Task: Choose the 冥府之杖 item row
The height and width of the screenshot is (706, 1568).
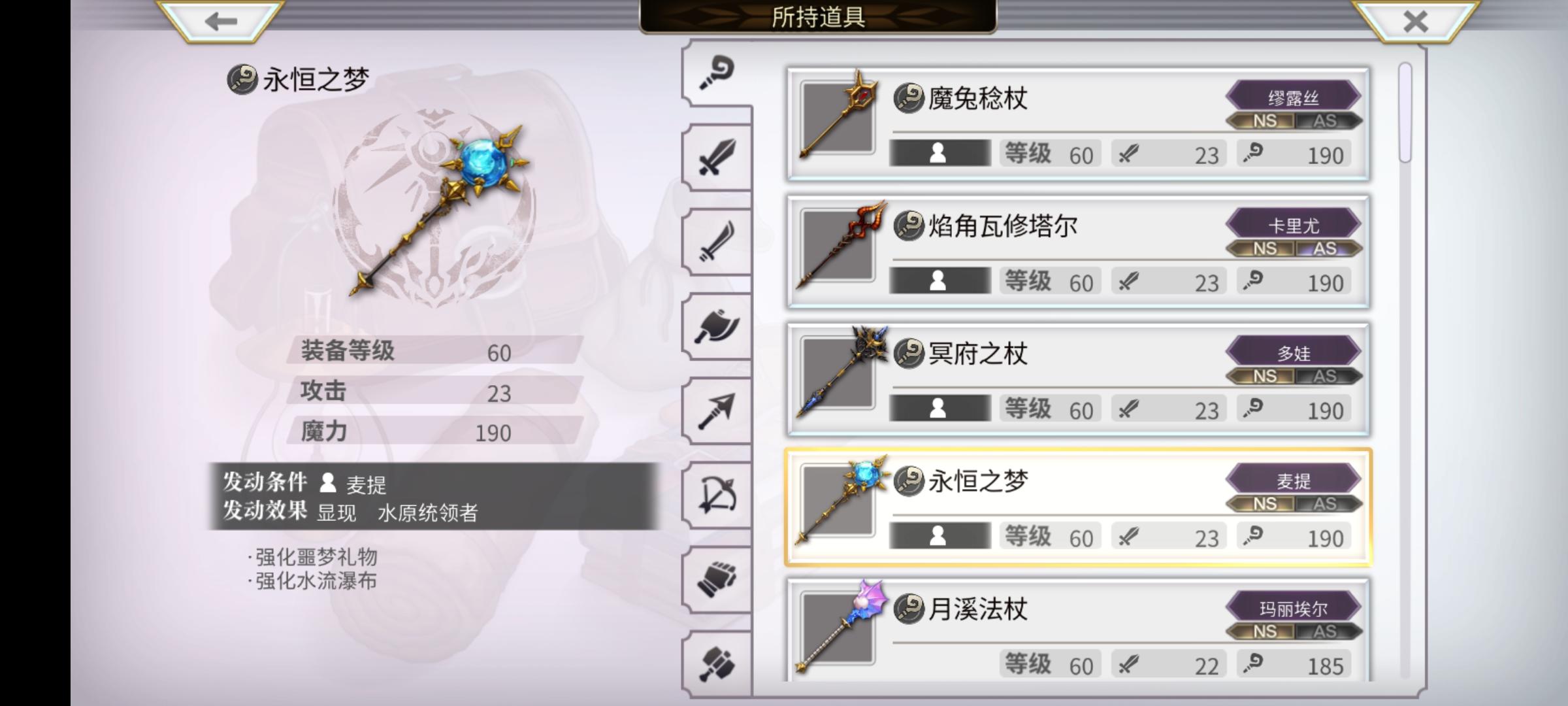Action: pyautogui.click(x=1078, y=378)
